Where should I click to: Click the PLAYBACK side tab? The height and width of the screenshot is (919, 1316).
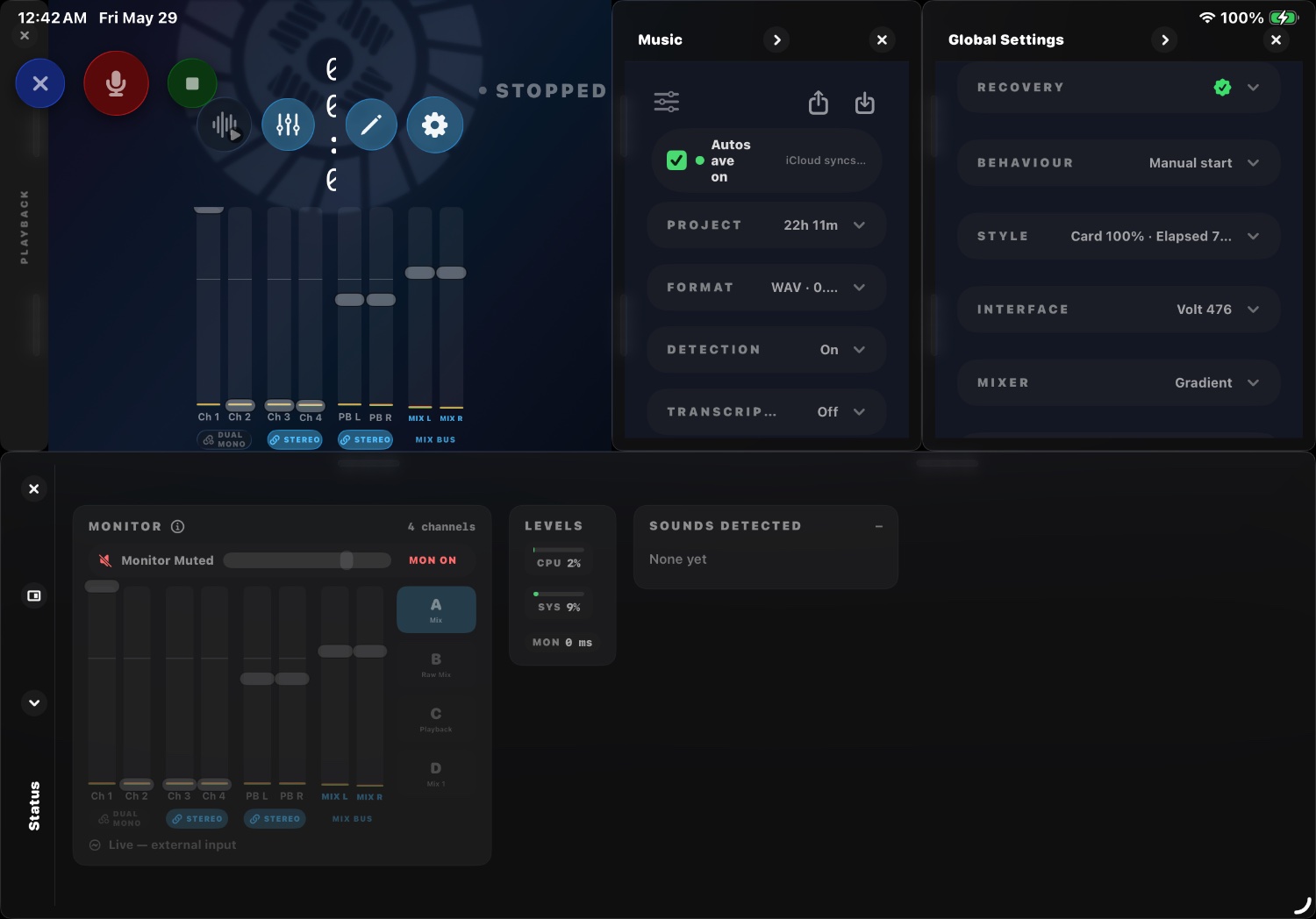24,226
